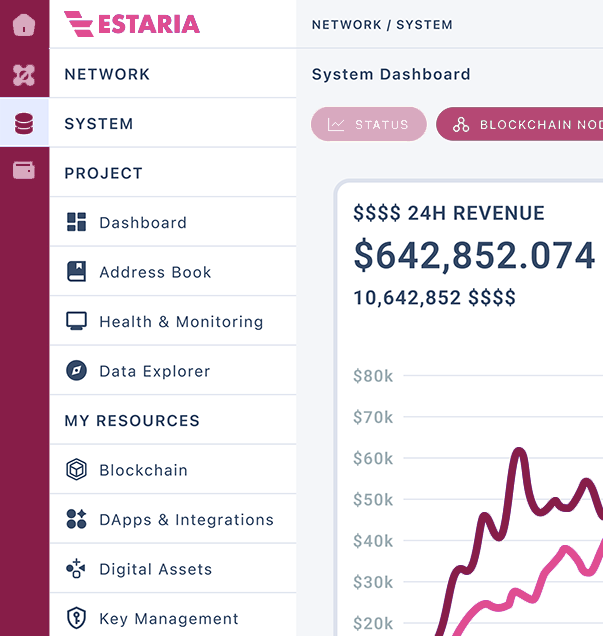Click the chart icon in Status tab
Screen dimensions: 603x636
tap(336, 125)
